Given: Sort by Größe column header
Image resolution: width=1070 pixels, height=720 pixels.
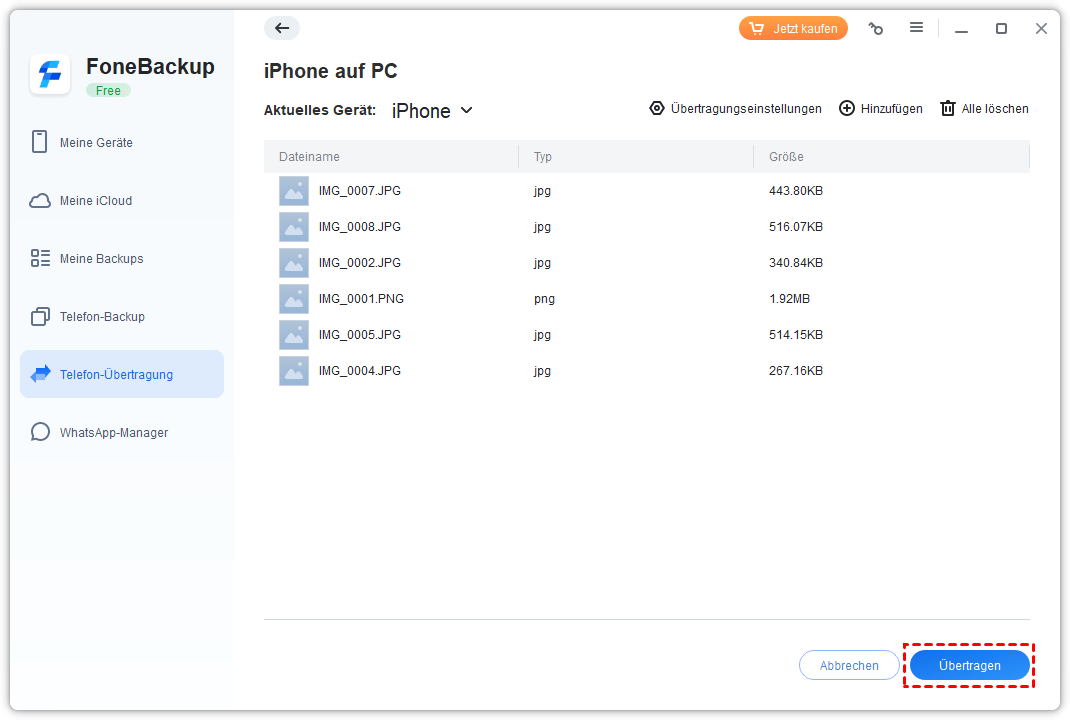Looking at the screenshot, I should tap(786, 157).
